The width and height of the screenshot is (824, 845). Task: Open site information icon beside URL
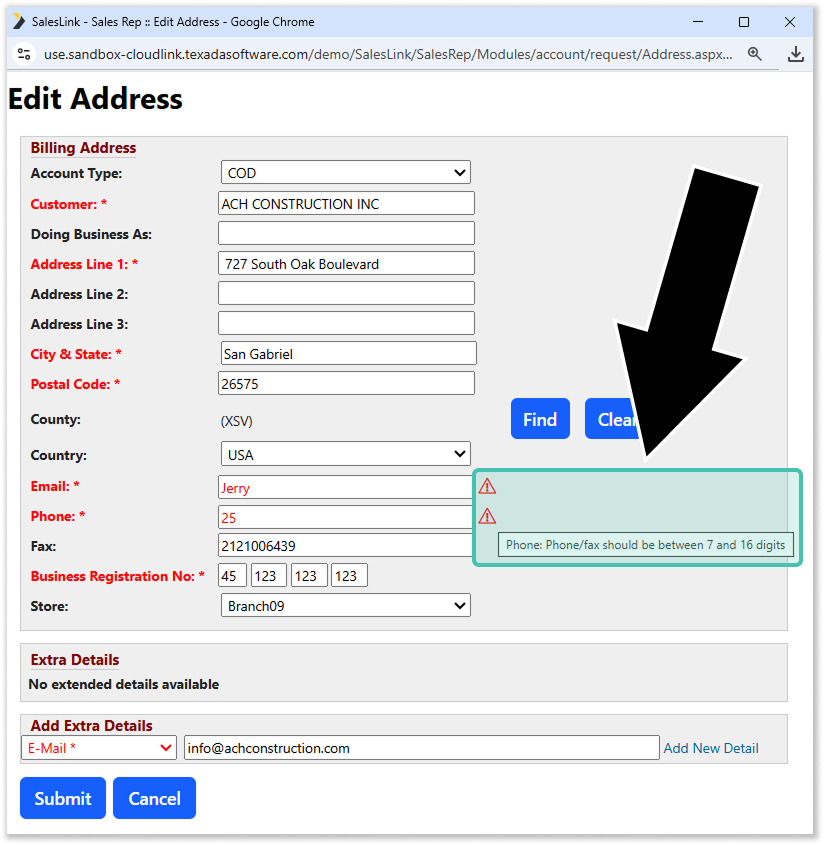tap(25, 54)
